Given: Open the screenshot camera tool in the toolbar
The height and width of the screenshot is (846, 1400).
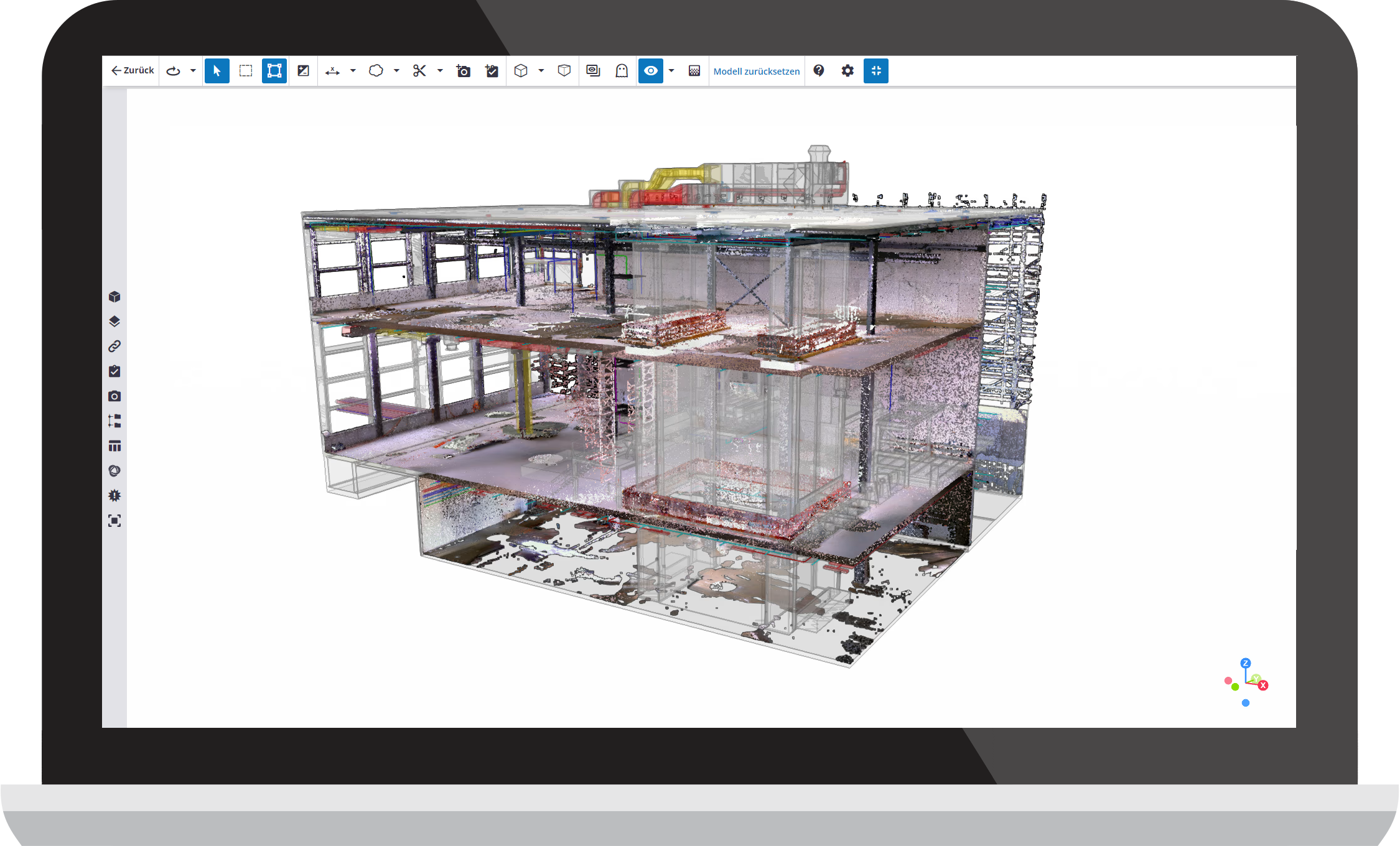Looking at the screenshot, I should click(463, 71).
